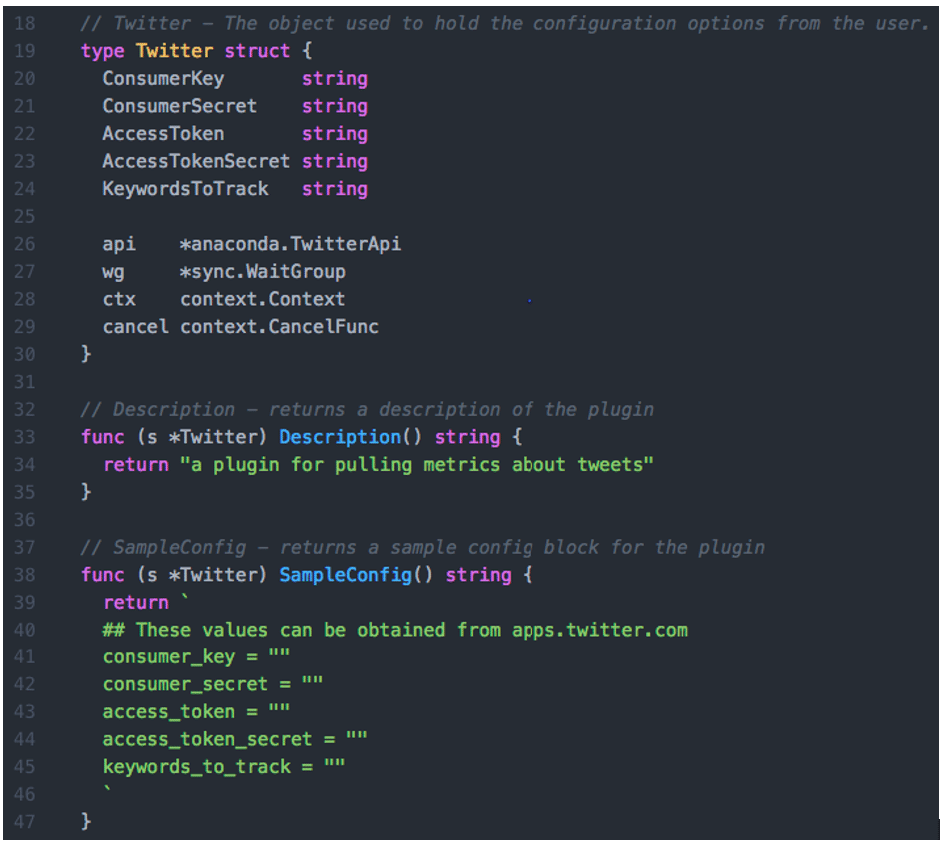
Task: Click the AccessTokenSecret struct field
Action: coord(196,161)
